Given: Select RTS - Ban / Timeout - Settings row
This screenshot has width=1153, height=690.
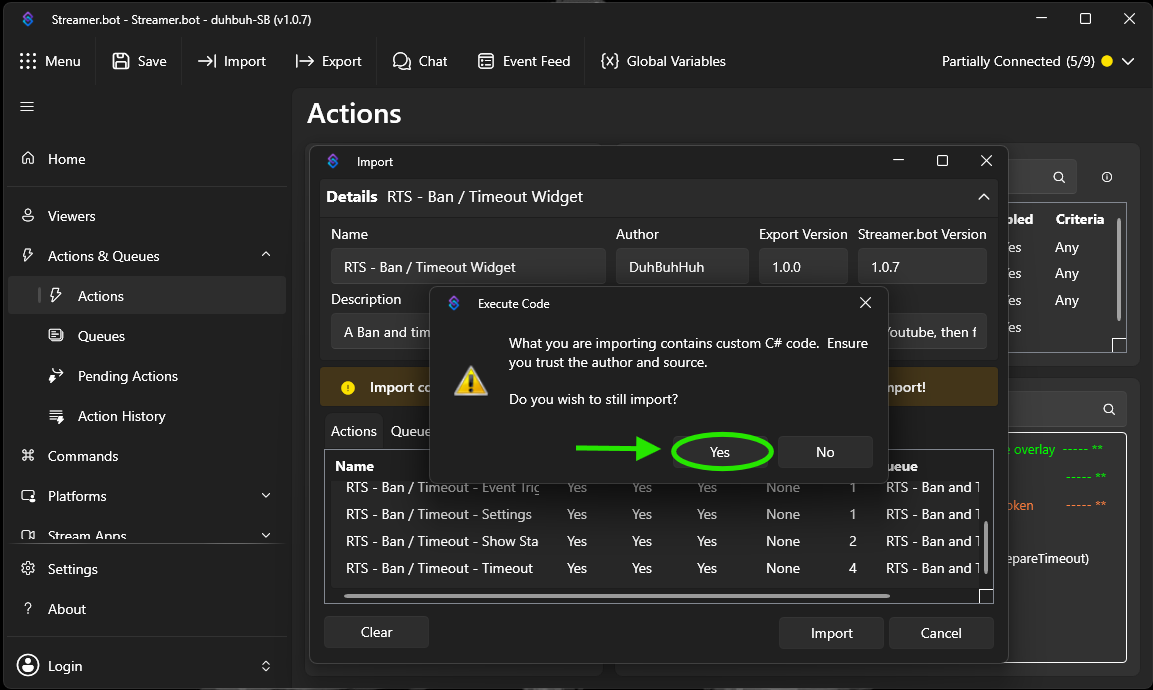Looking at the screenshot, I should tap(654, 514).
